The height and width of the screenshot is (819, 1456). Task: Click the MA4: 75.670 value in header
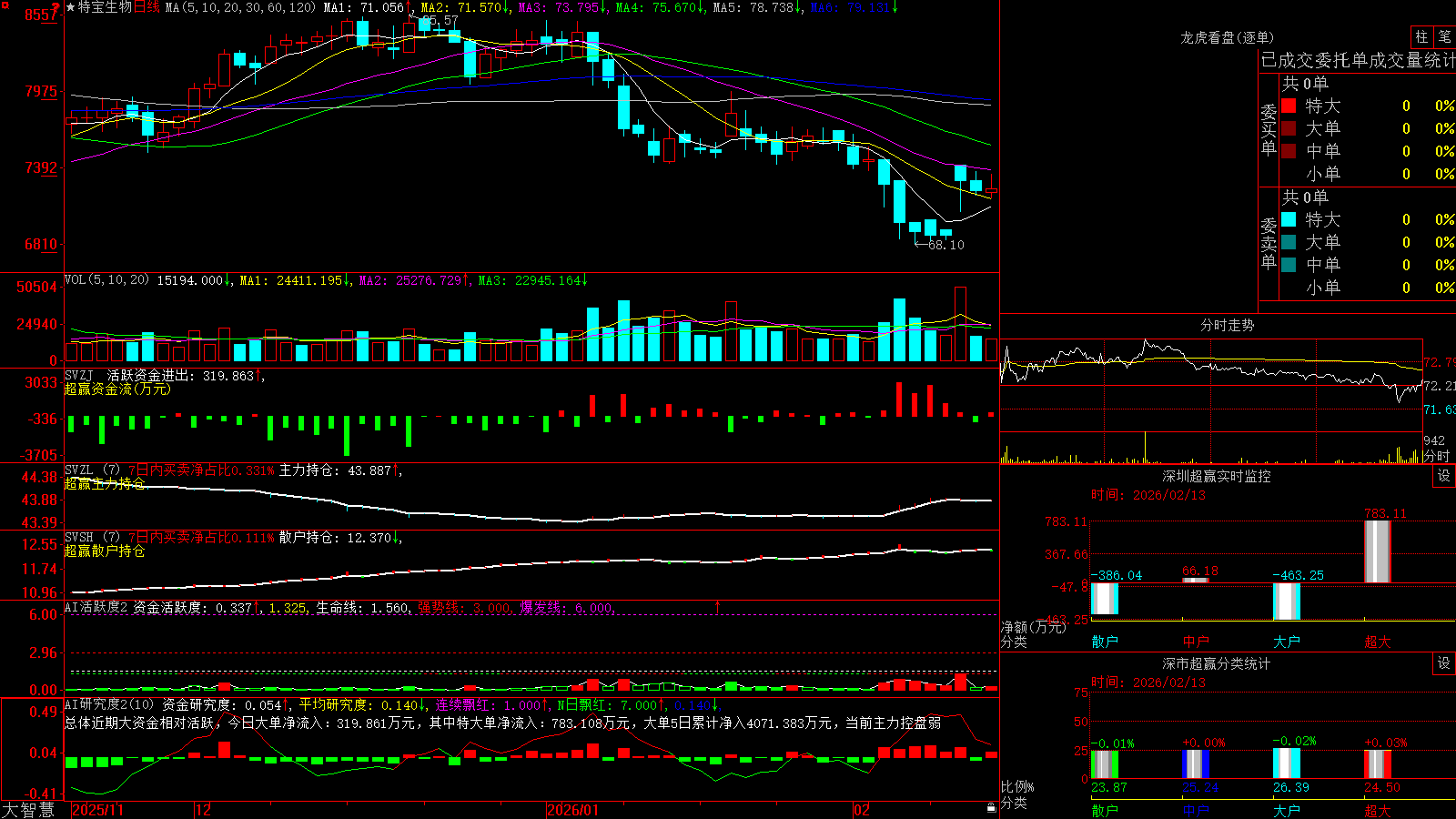[656, 7]
